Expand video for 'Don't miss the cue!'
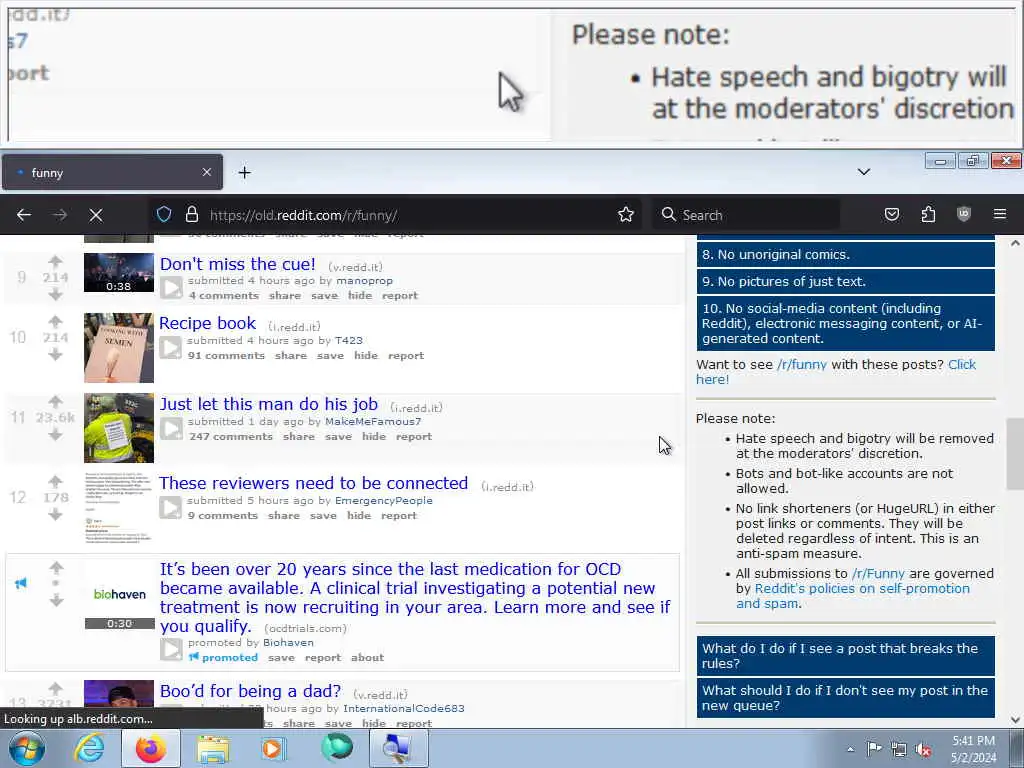The width and height of the screenshot is (1024, 768). click(172, 287)
